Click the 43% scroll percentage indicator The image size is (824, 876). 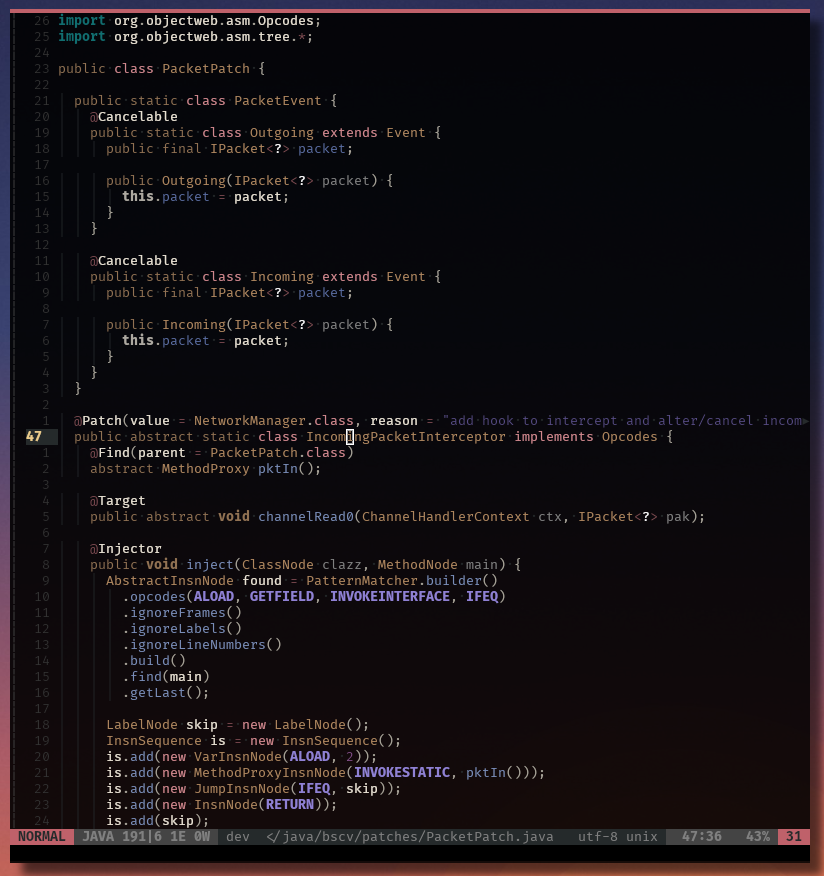[x=758, y=836]
